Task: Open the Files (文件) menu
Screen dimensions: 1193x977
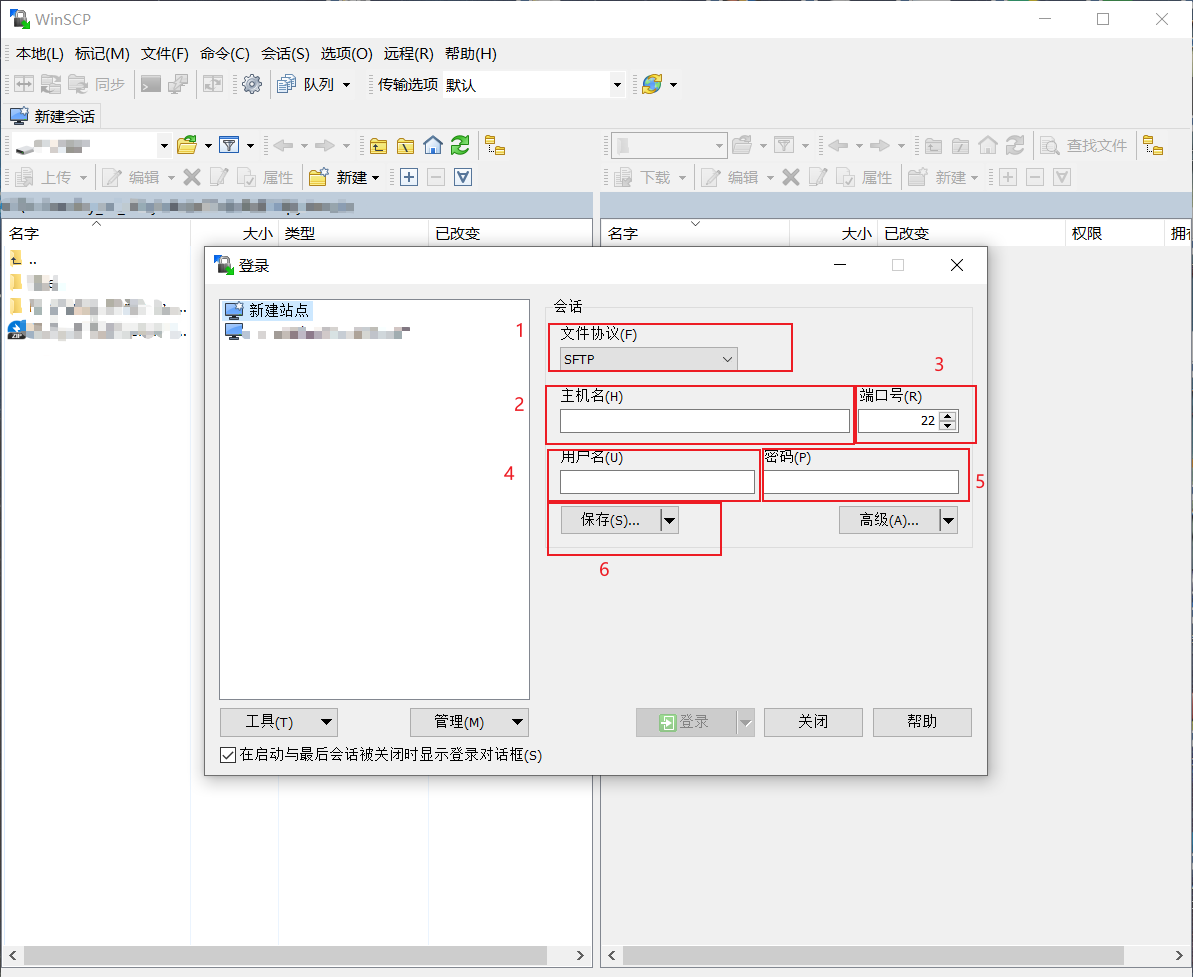Action: (164, 54)
